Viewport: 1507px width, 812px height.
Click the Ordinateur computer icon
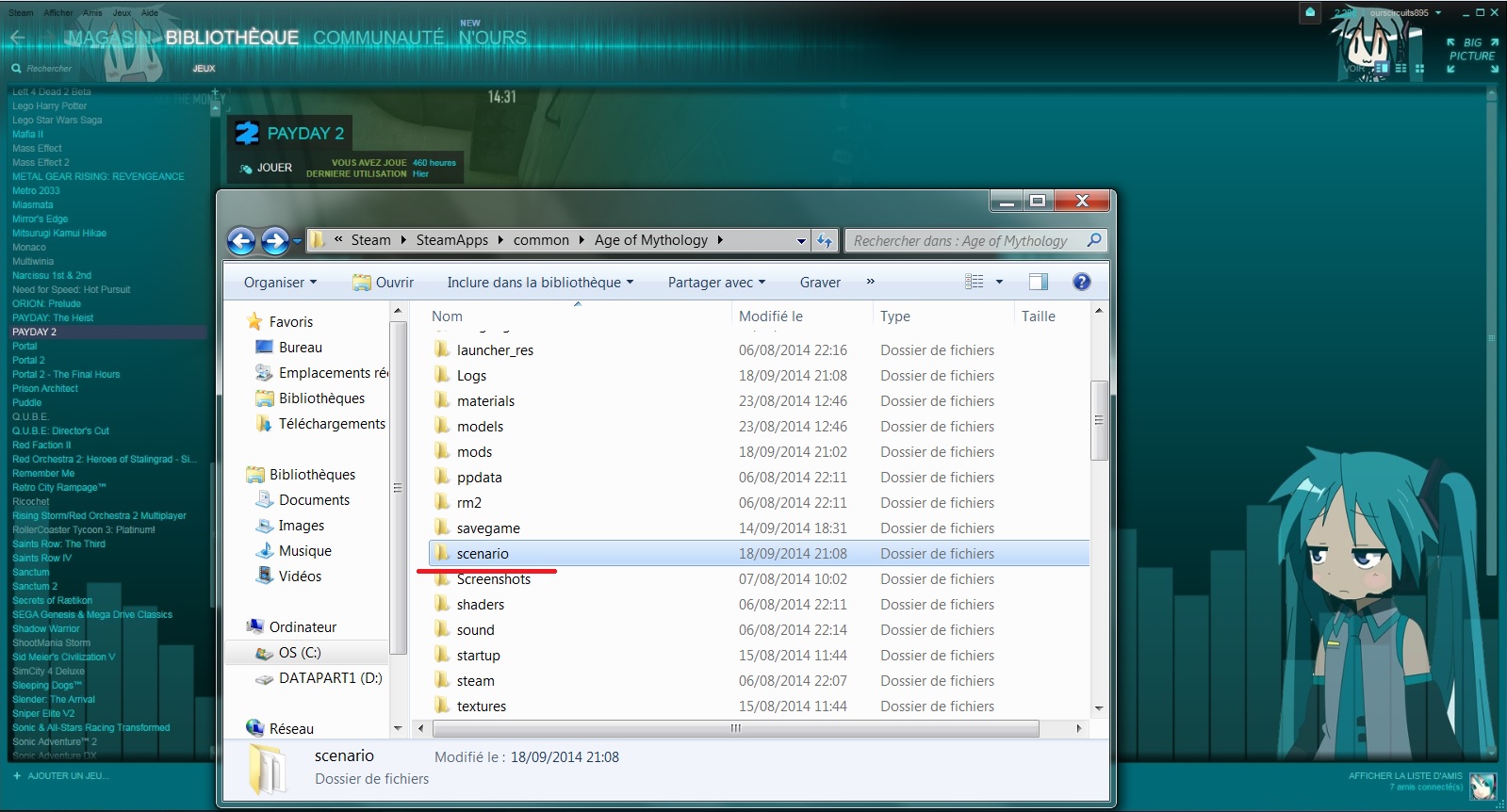254,626
